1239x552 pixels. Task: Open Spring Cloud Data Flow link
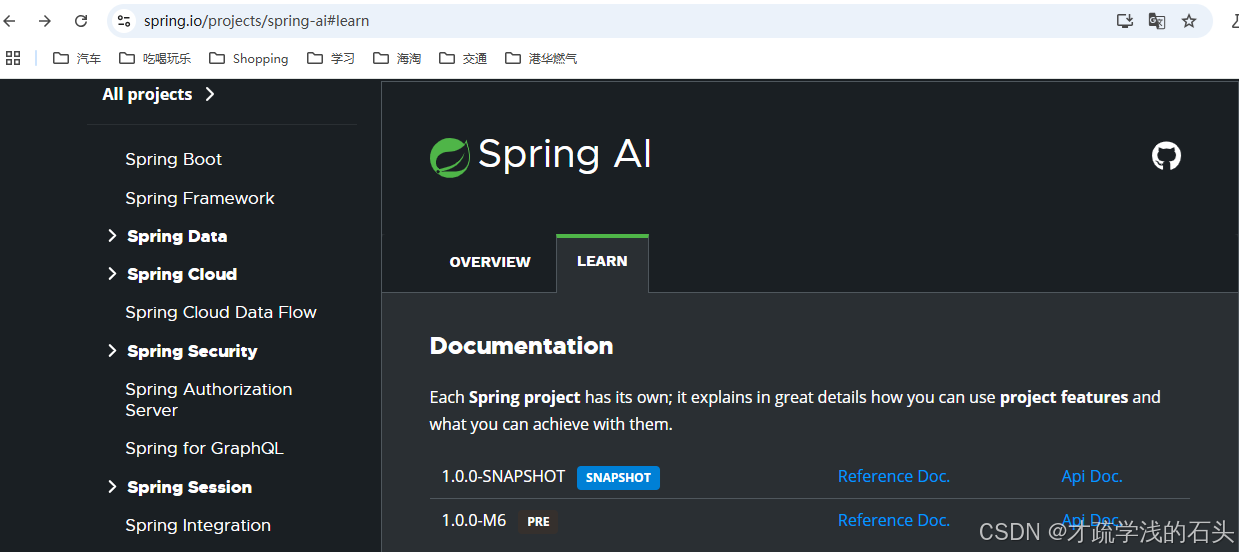(220, 312)
